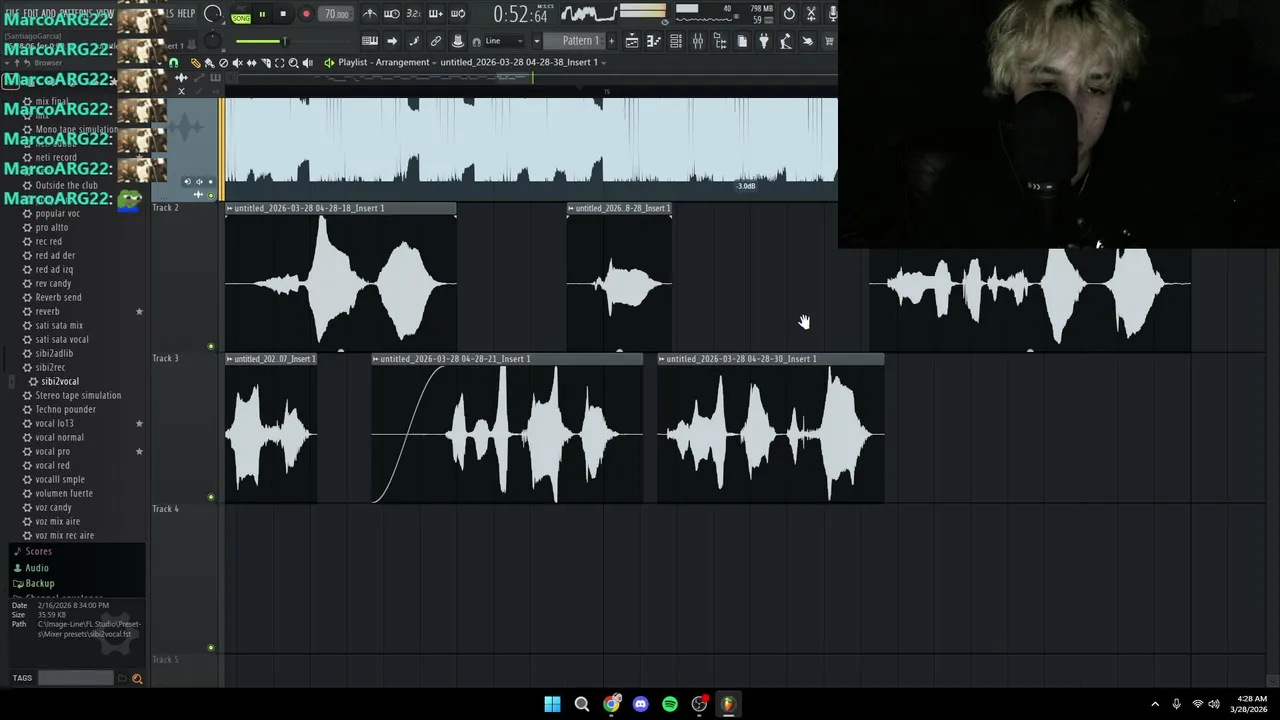This screenshot has height=720, width=1280.
Task: Select the playlist Zoom tool
Action: coord(293,63)
